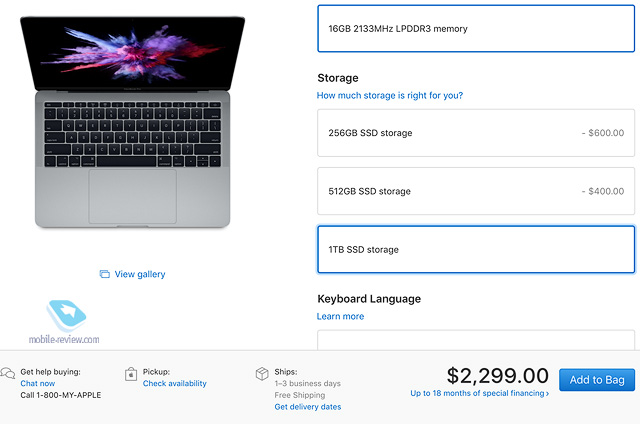Screen dimensions: 640x424
Task: Click the Apple shopping bag pickup icon
Action: (131, 374)
